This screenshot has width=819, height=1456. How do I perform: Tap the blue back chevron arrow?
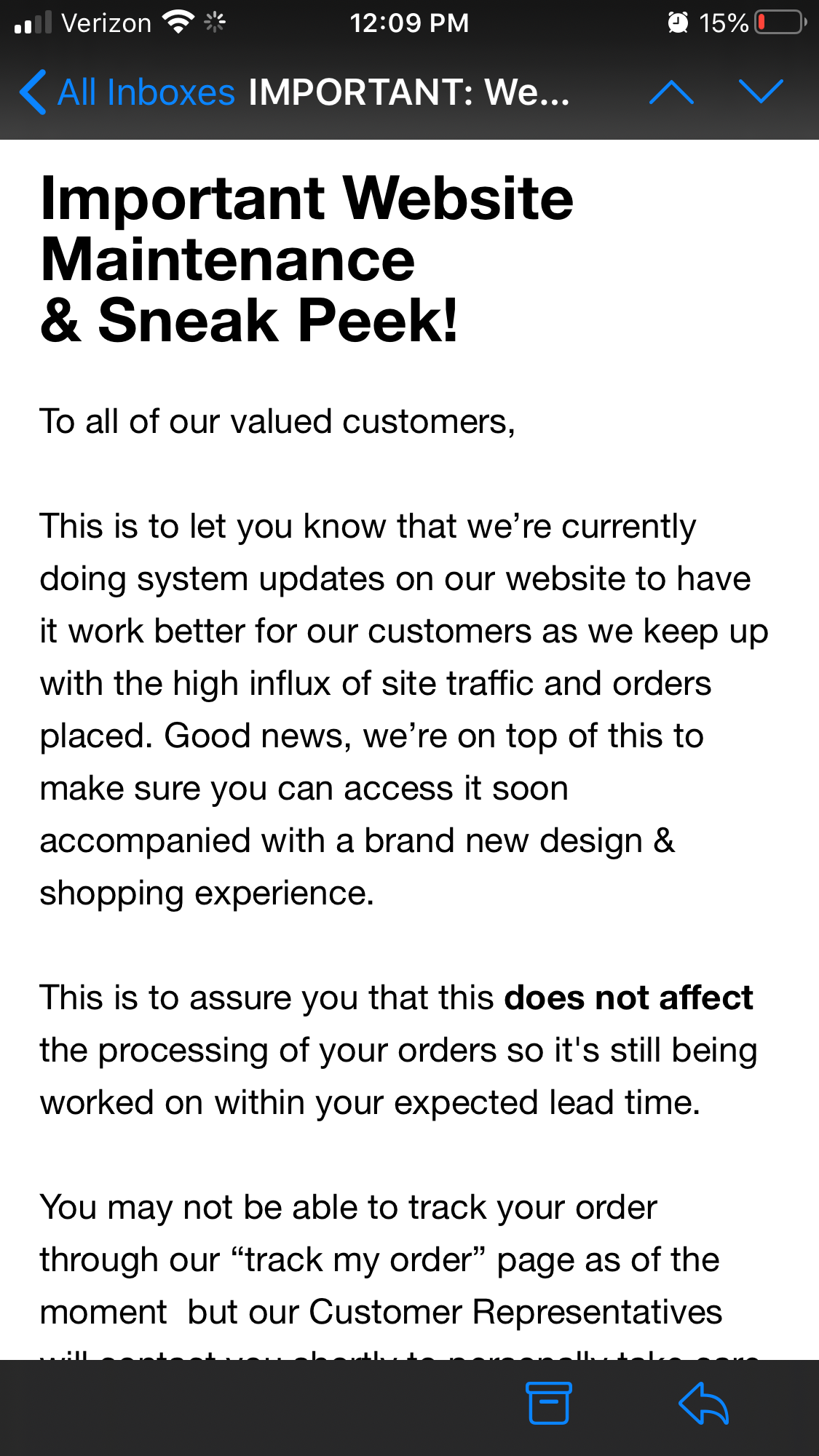tap(33, 92)
